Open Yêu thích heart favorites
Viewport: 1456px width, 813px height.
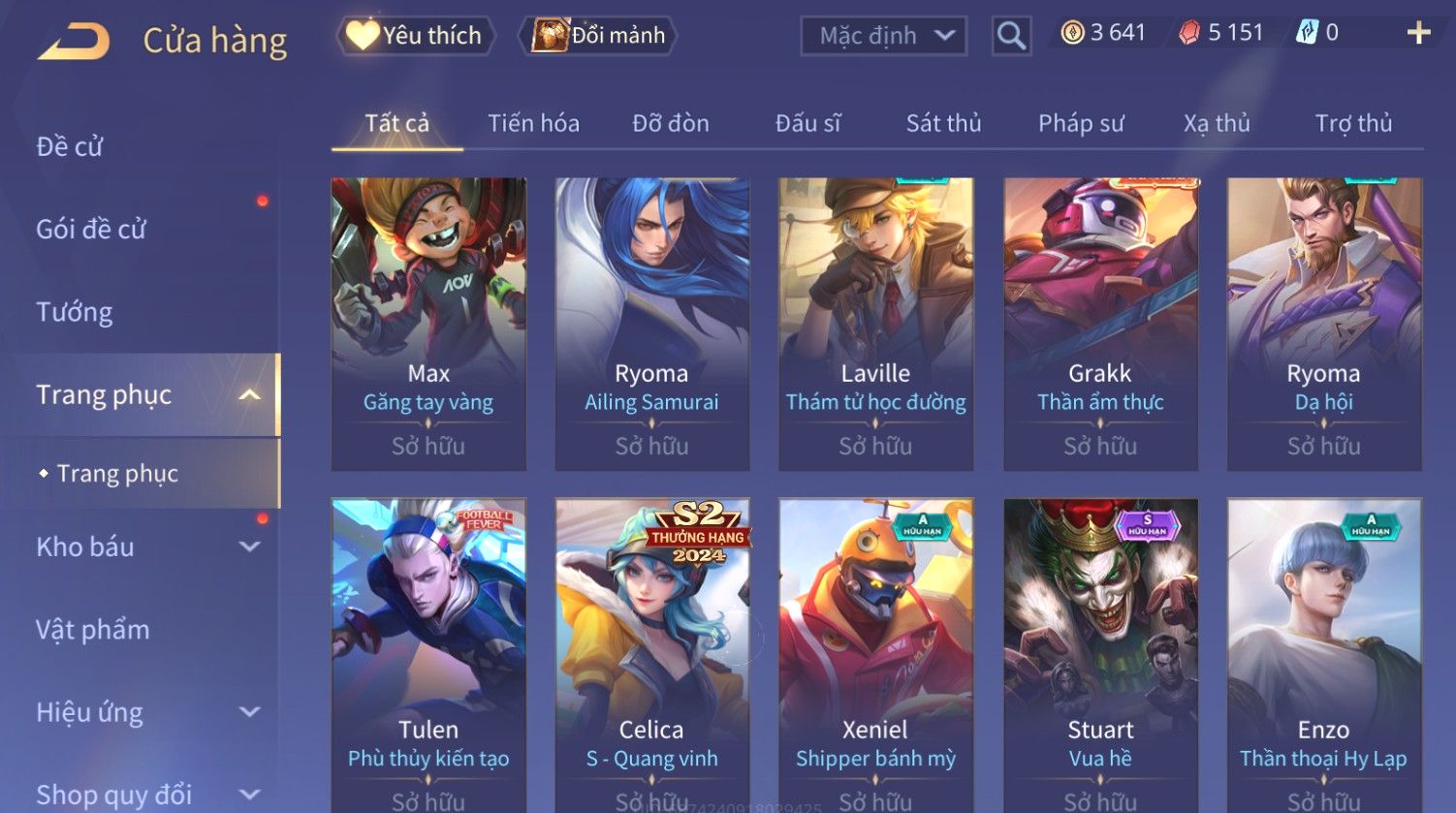pos(416,36)
